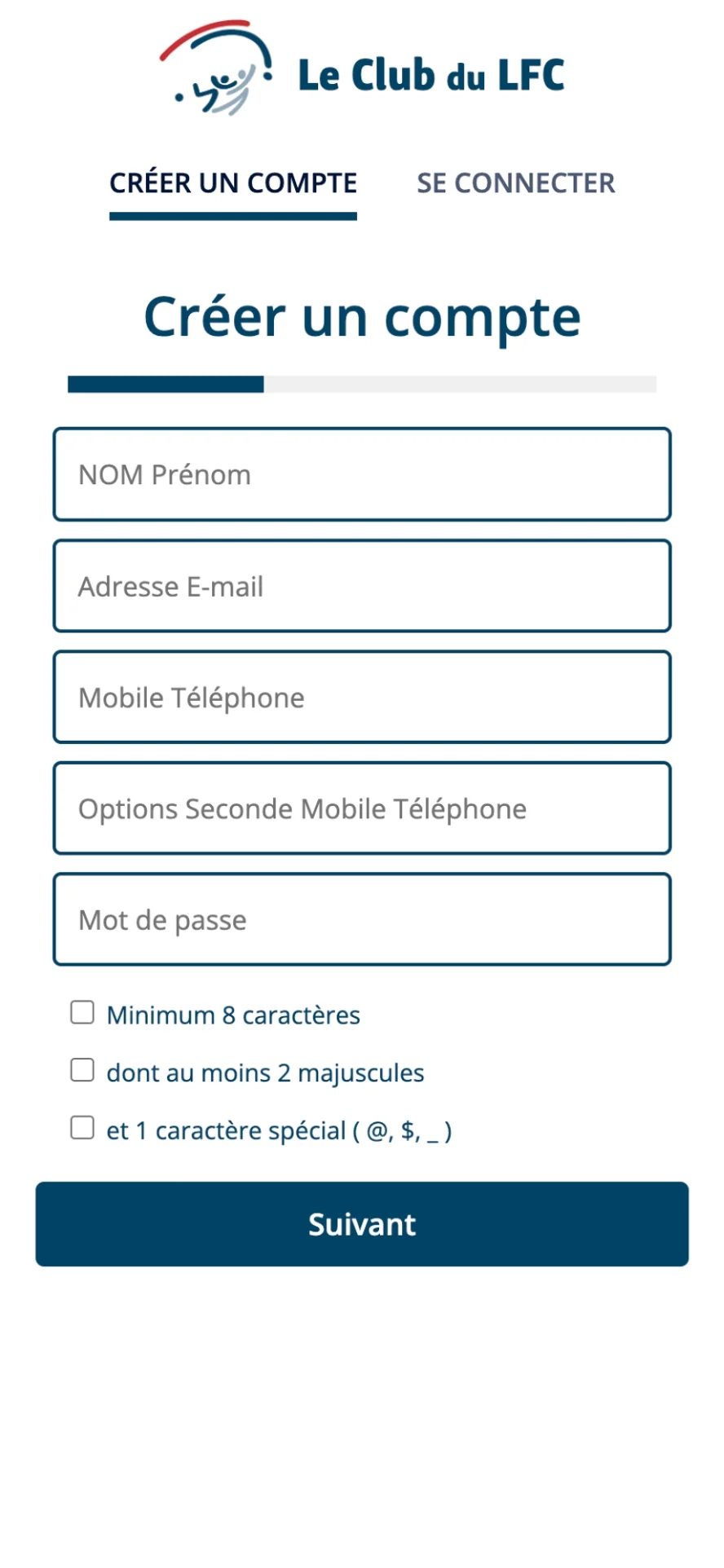This screenshot has width=724, height=1568.
Task: Click the "Minimum 8 caractères" label text
Action: 233,1015
